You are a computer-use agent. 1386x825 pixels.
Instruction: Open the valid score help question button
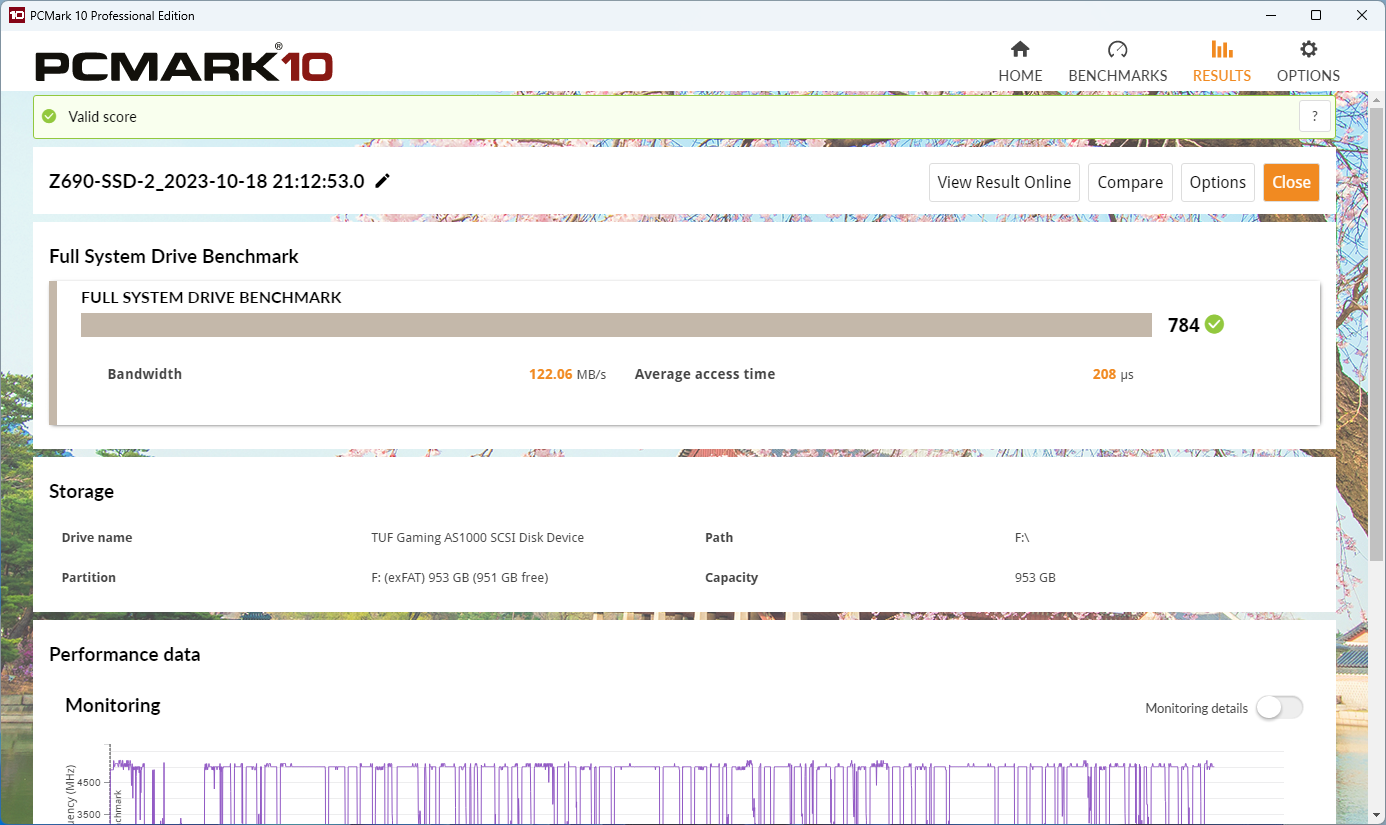coord(1315,116)
